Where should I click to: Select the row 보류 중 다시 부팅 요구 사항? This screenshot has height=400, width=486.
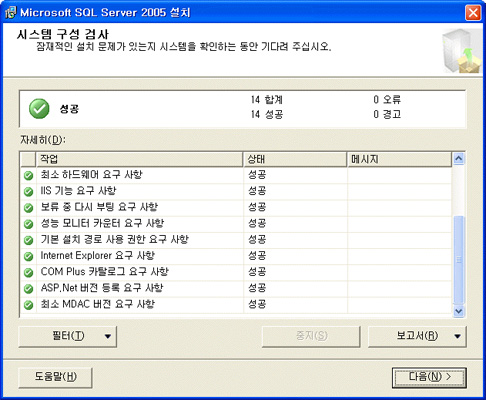[x=236, y=207]
